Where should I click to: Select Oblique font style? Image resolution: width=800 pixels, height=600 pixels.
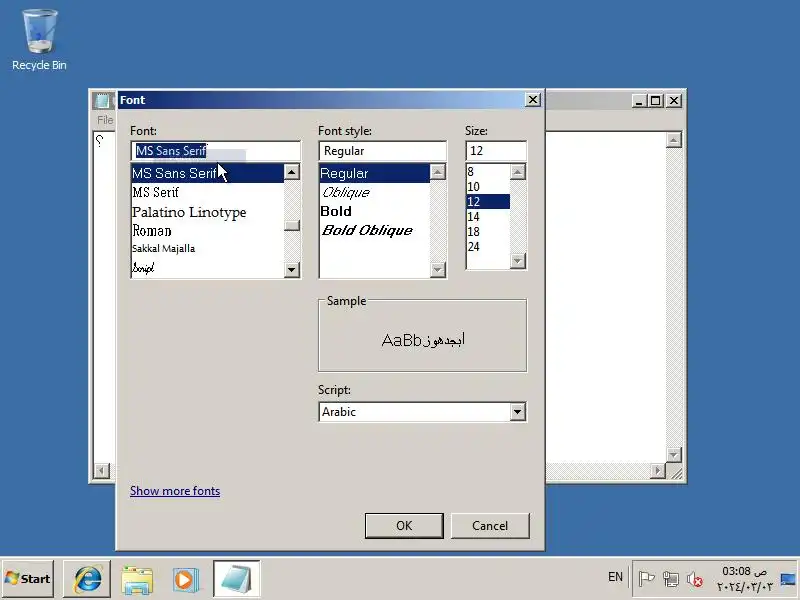point(374,192)
